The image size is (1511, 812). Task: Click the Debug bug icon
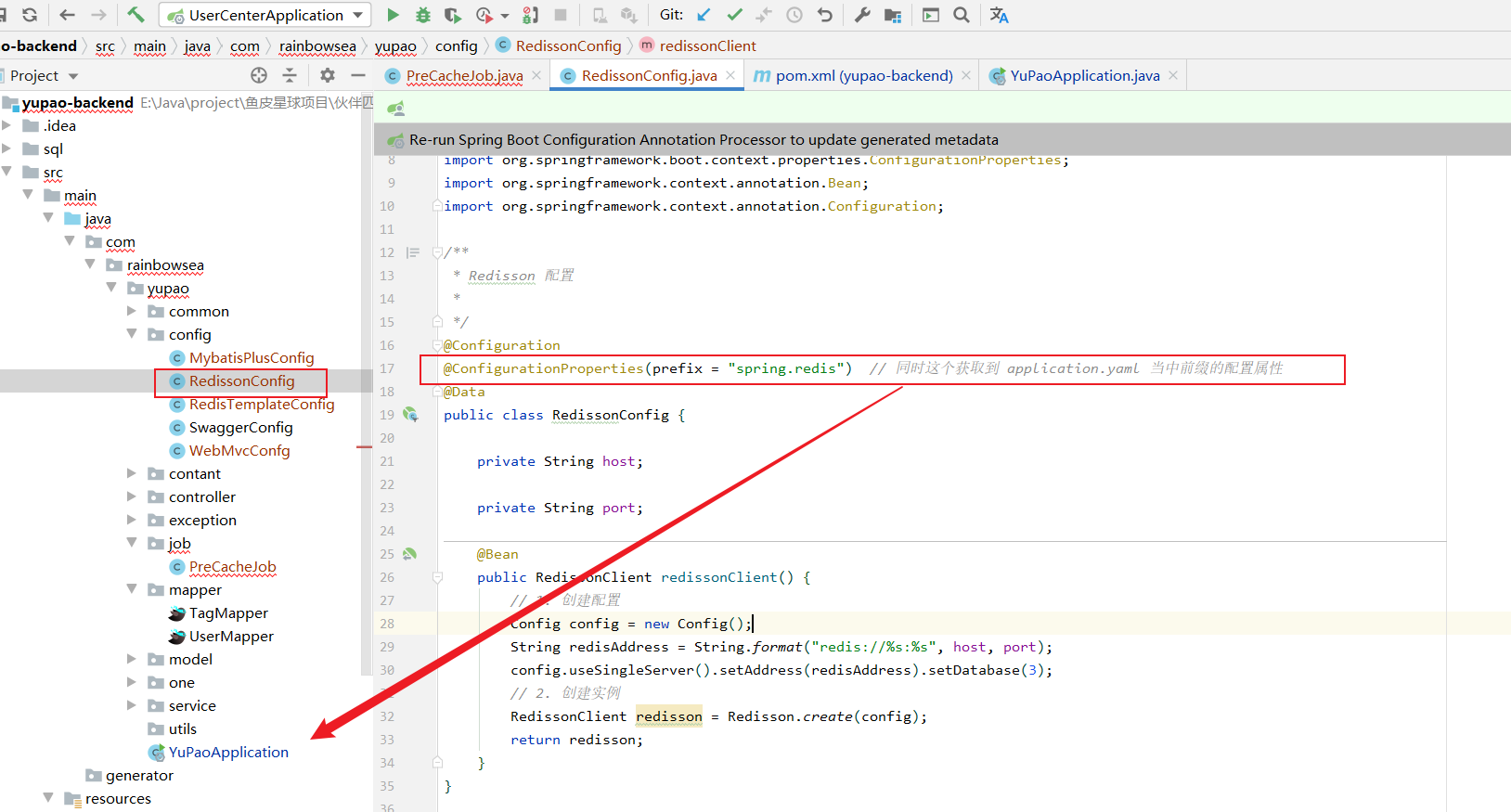(x=423, y=15)
